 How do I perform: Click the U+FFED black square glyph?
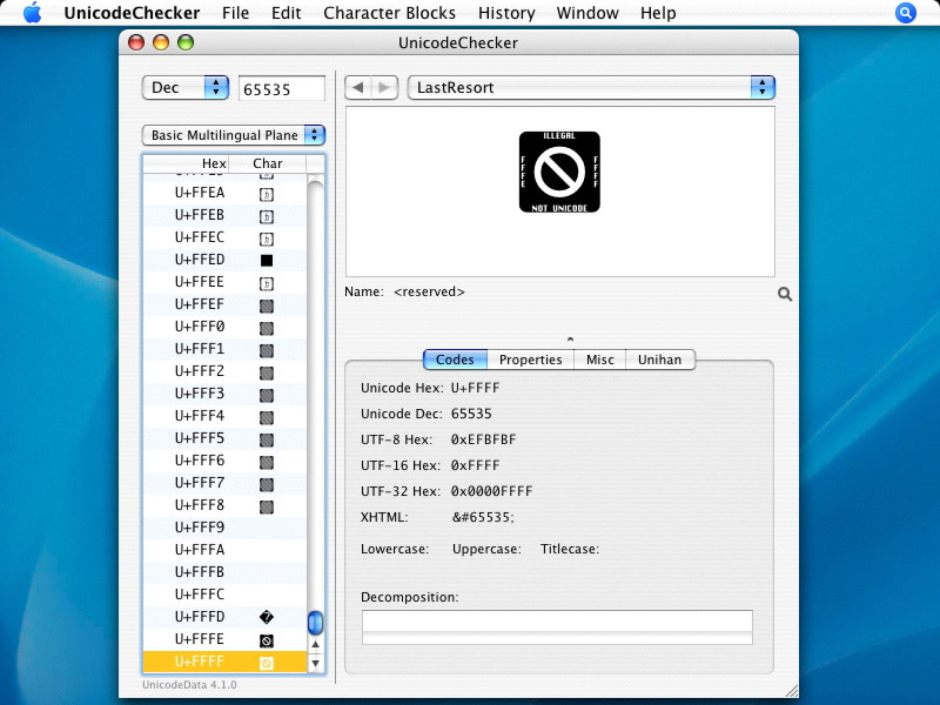pyautogui.click(x=266, y=260)
